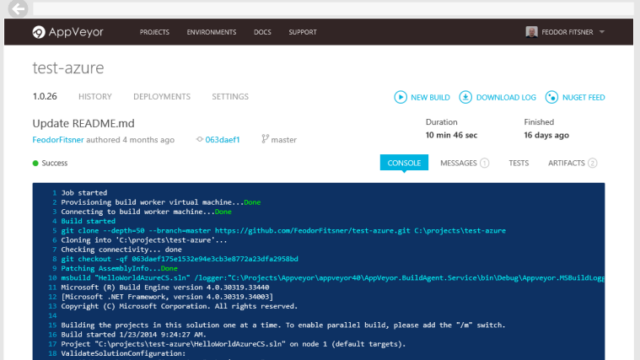
Task: Click the Download Log link text
Action: point(506,97)
